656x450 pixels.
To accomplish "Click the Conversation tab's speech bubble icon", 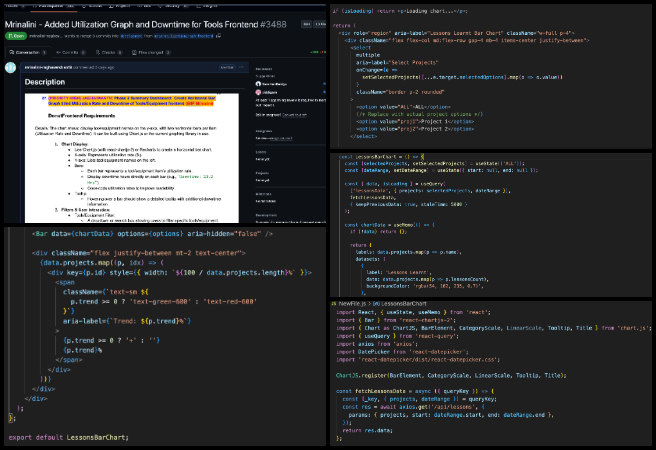I will [12, 52].
